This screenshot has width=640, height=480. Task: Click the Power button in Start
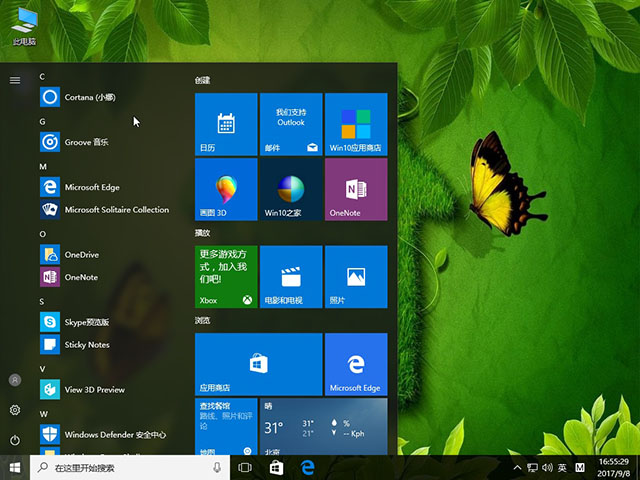coord(15,440)
